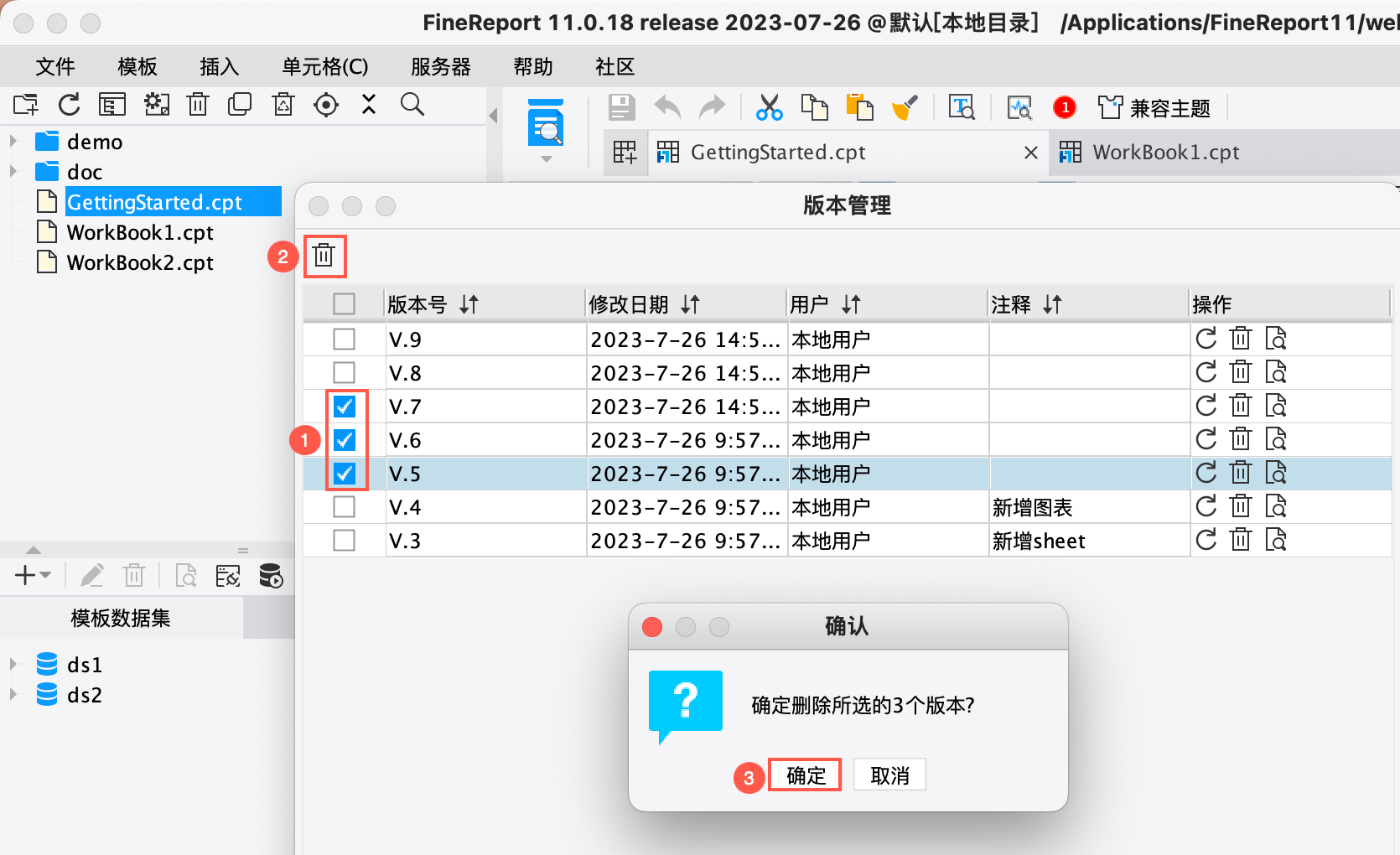Open the add dataset plus dropdown

click(33, 576)
